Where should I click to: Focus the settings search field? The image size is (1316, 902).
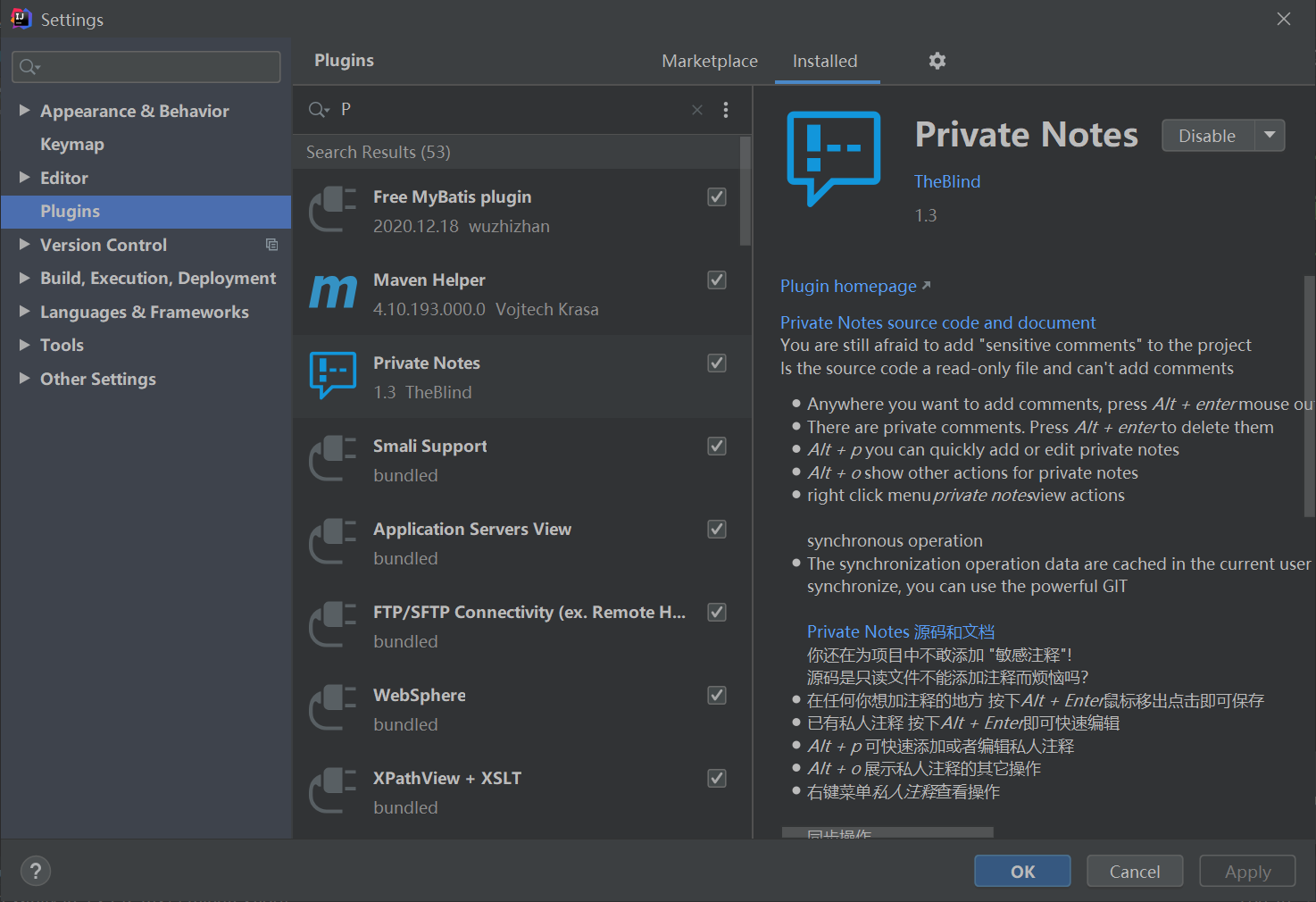pos(146,67)
